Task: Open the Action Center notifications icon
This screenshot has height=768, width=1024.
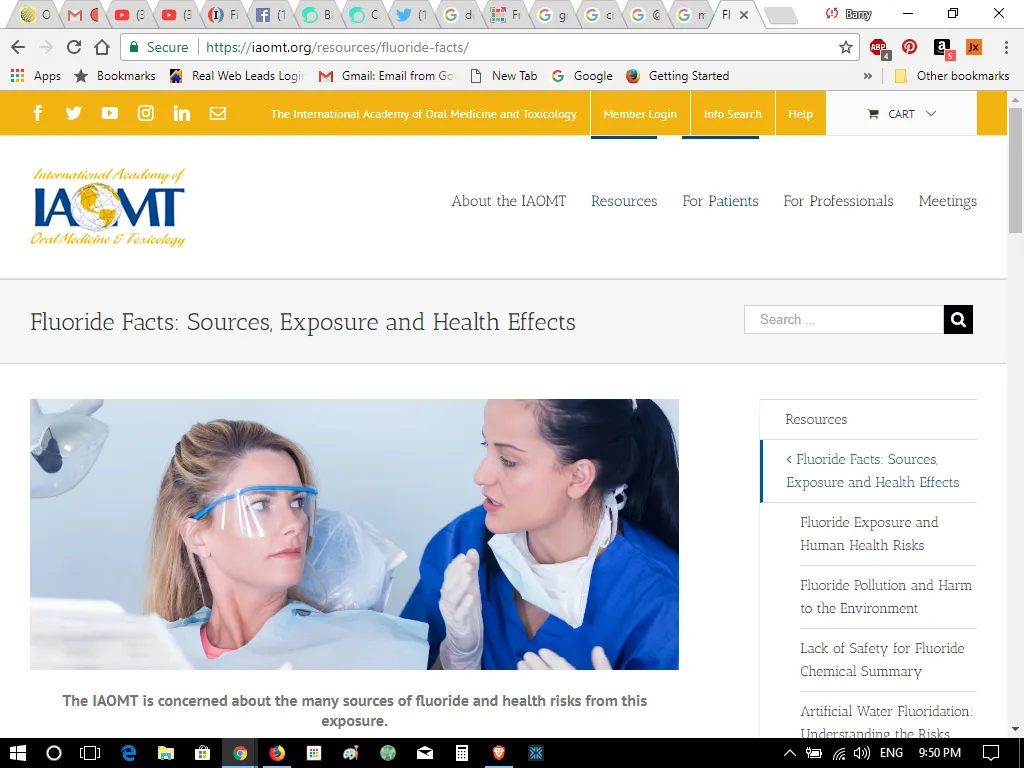Action: pyautogui.click(x=991, y=753)
